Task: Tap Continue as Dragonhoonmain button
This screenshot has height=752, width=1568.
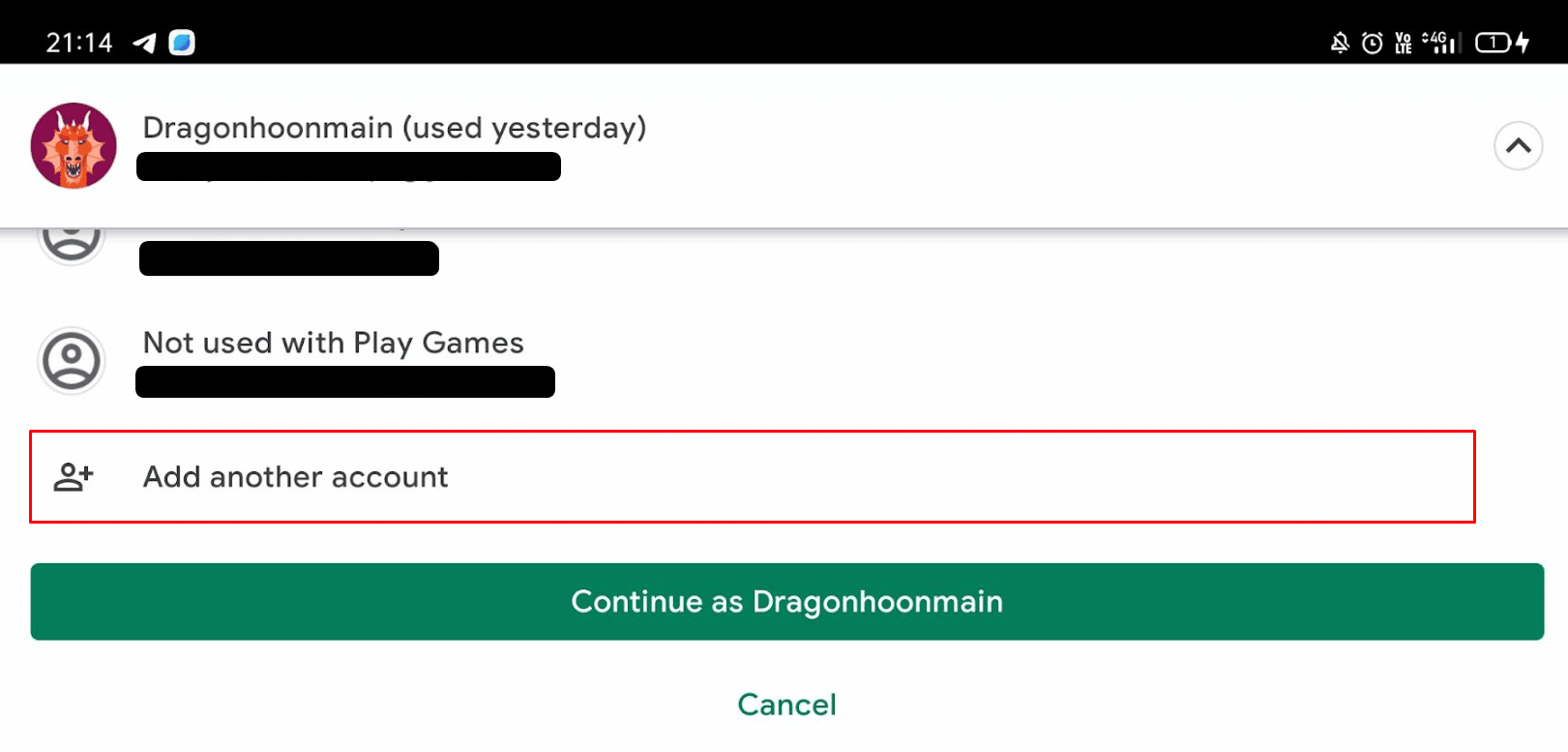Action: pyautogui.click(x=786, y=601)
